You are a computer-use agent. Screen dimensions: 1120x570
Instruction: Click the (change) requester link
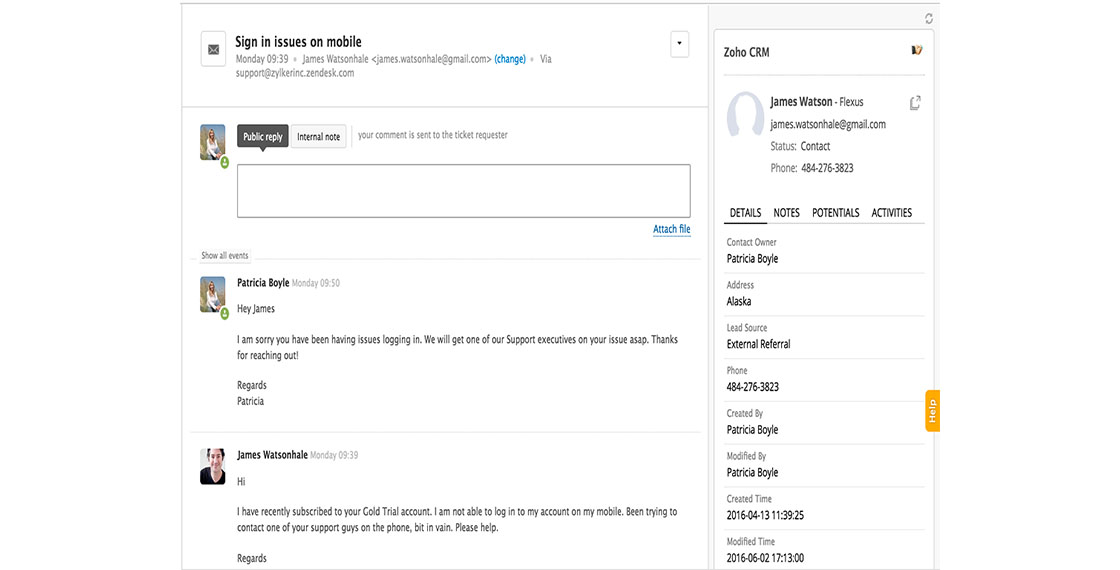[x=510, y=59]
